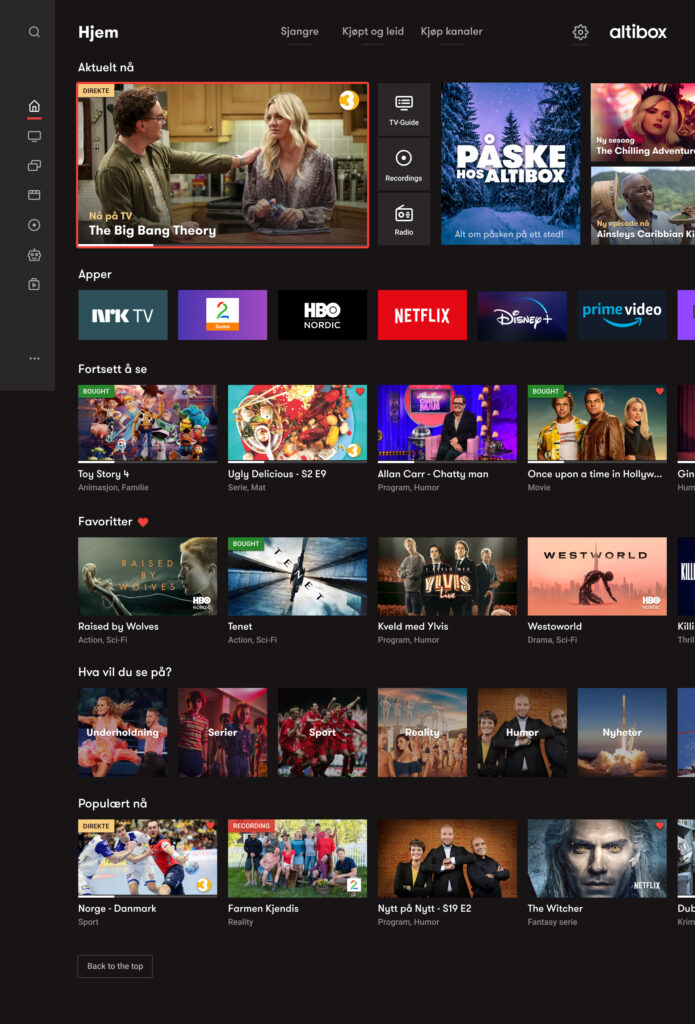Open the kids robot icon in sidebar
This screenshot has width=695, height=1024.
click(34, 255)
